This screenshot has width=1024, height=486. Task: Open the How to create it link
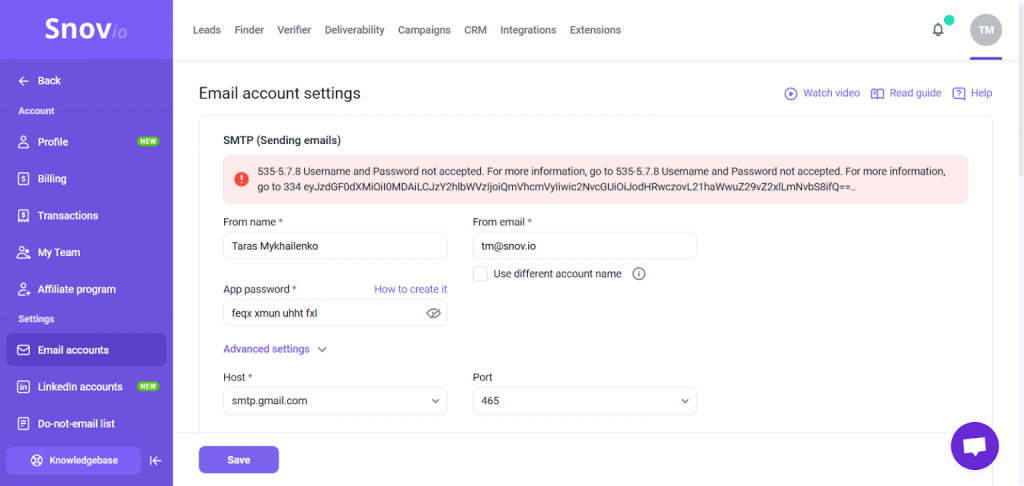(410, 289)
